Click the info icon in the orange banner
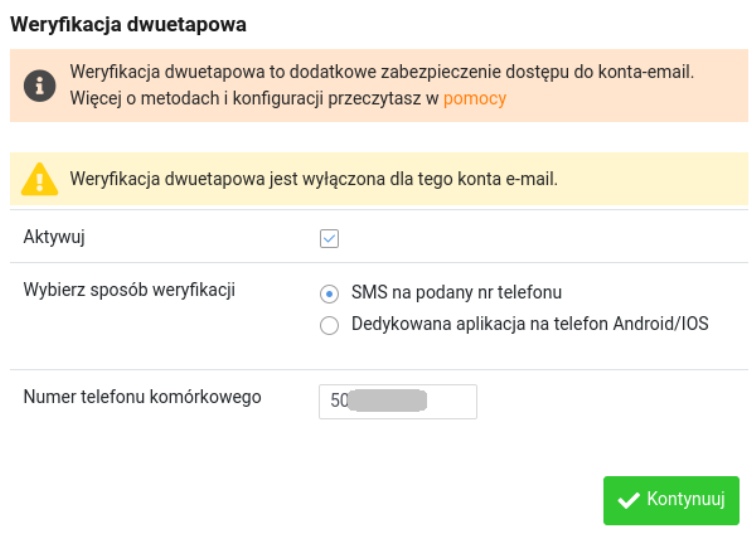Screen dimensions: 751x538 click(x=40, y=86)
